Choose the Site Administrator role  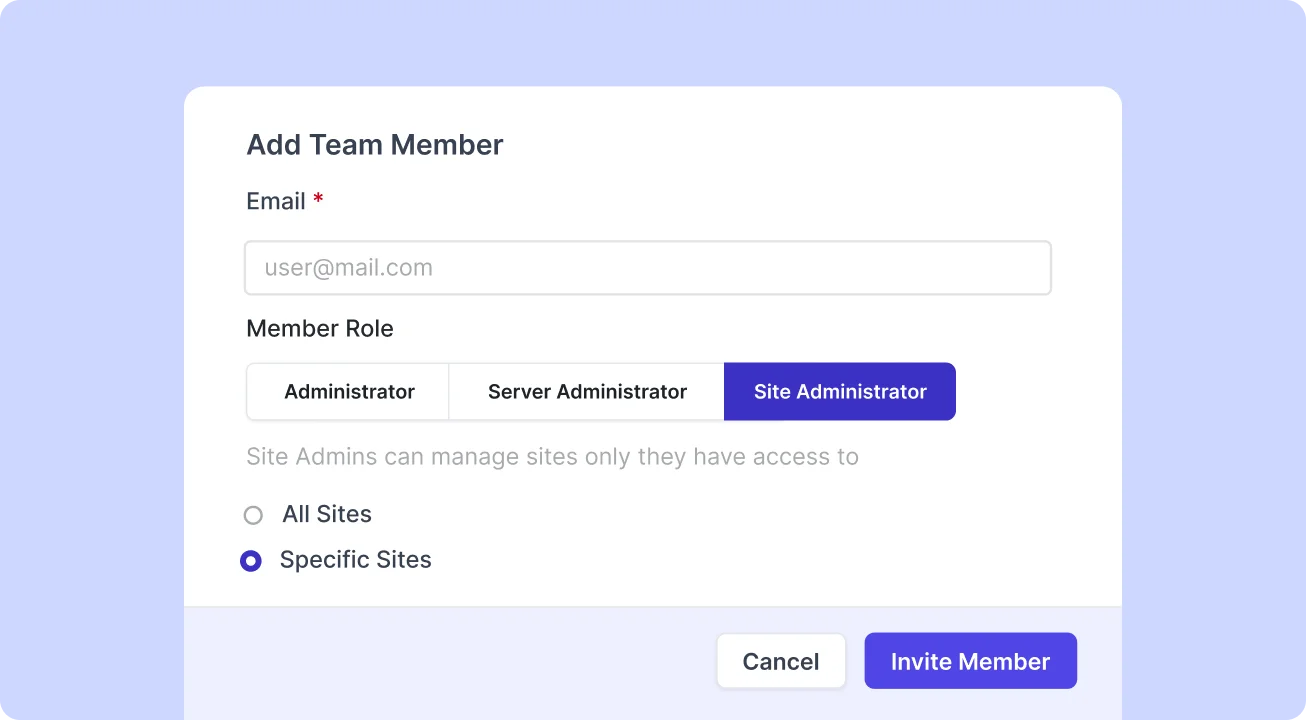point(840,392)
